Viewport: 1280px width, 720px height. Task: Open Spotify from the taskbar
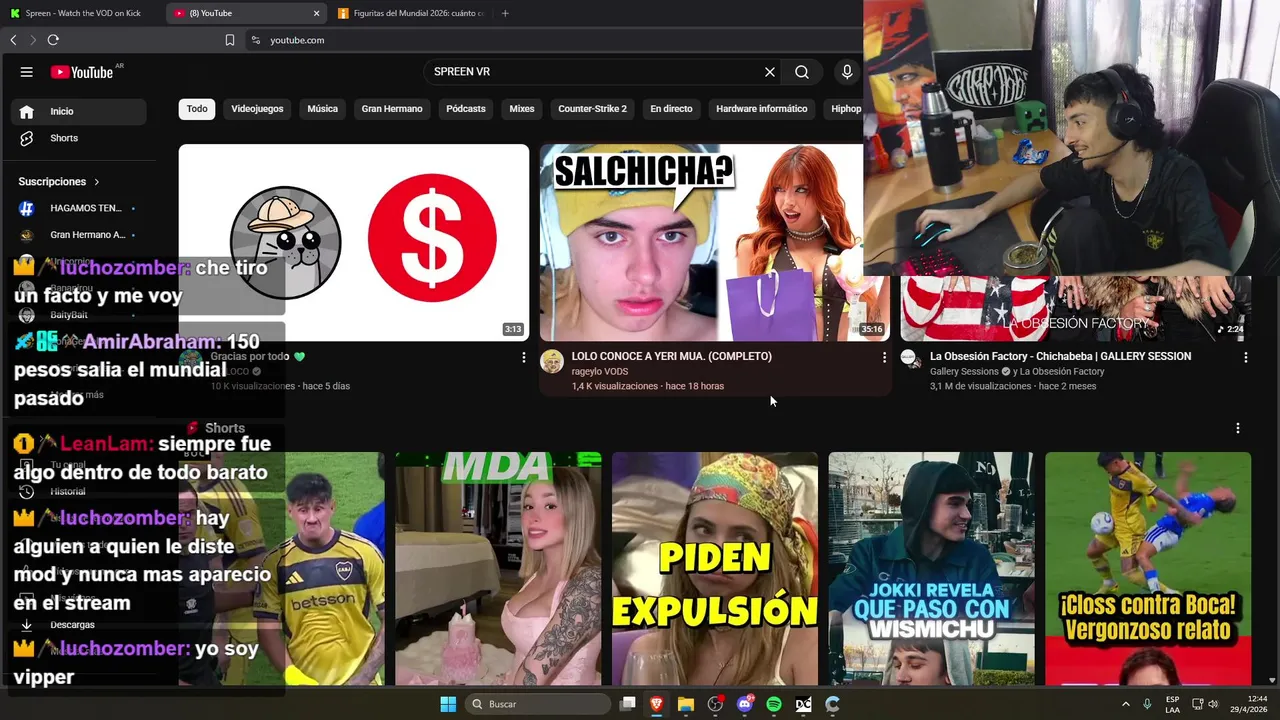click(x=774, y=704)
